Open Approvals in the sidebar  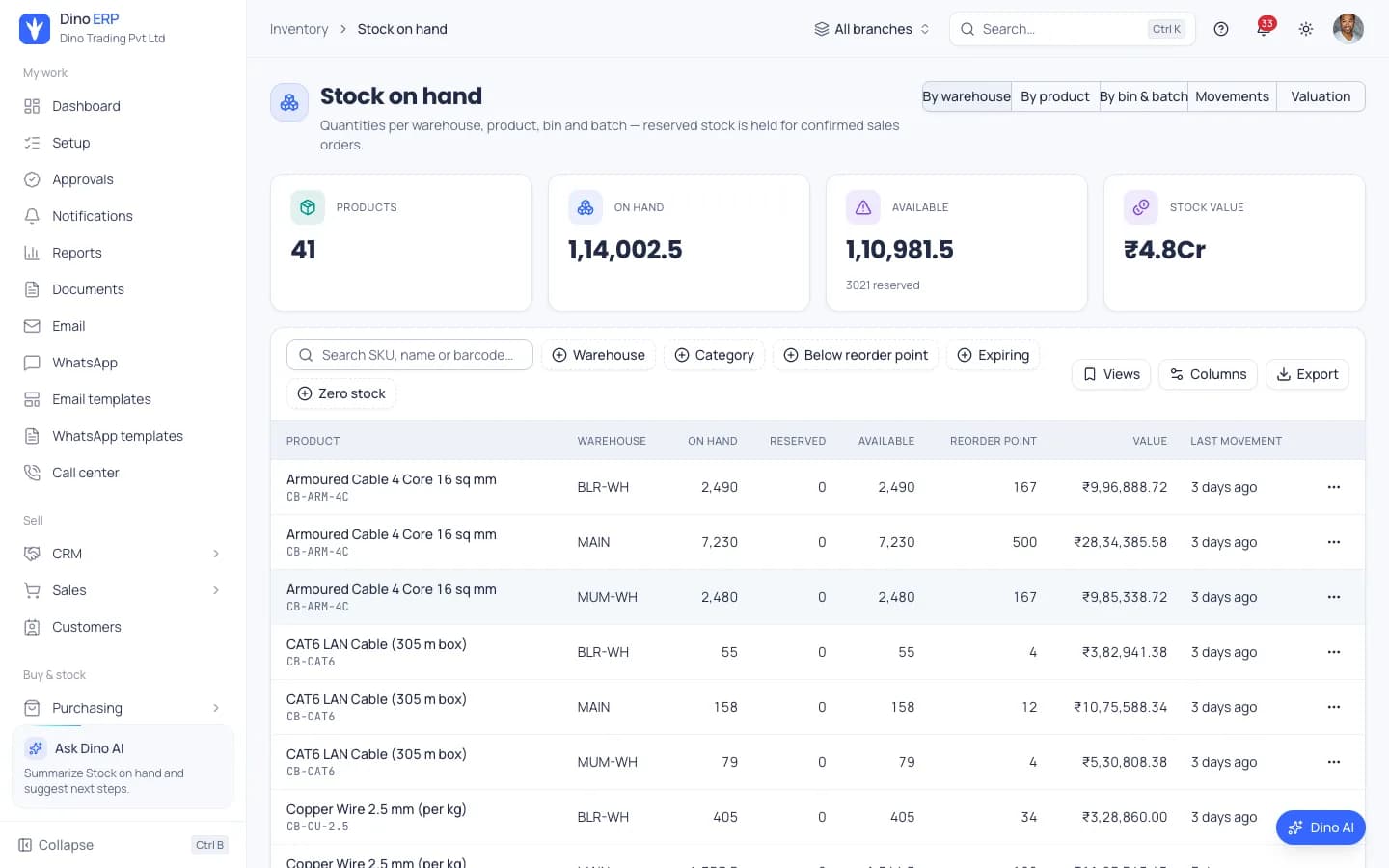pyautogui.click(x=123, y=179)
